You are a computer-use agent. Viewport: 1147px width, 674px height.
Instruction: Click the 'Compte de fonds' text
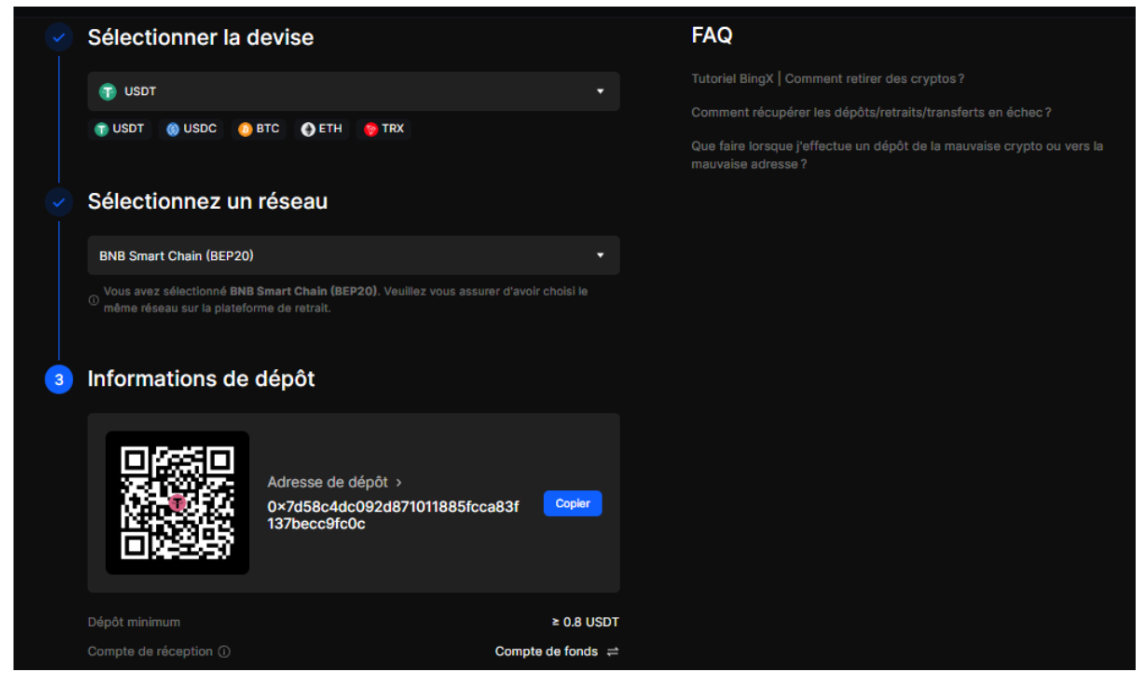tap(546, 651)
